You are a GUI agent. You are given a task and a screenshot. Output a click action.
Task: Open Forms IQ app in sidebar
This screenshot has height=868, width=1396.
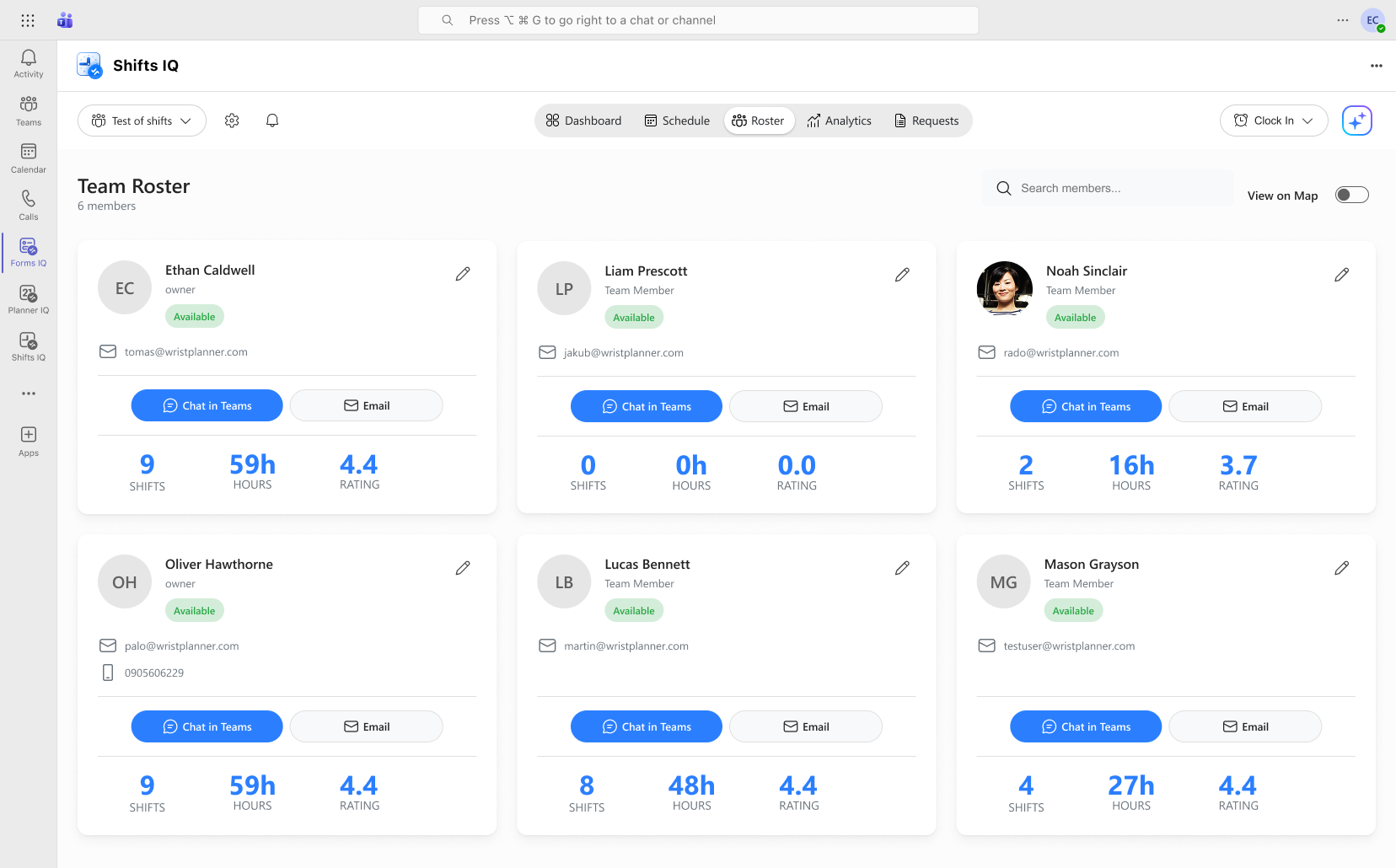(29, 252)
